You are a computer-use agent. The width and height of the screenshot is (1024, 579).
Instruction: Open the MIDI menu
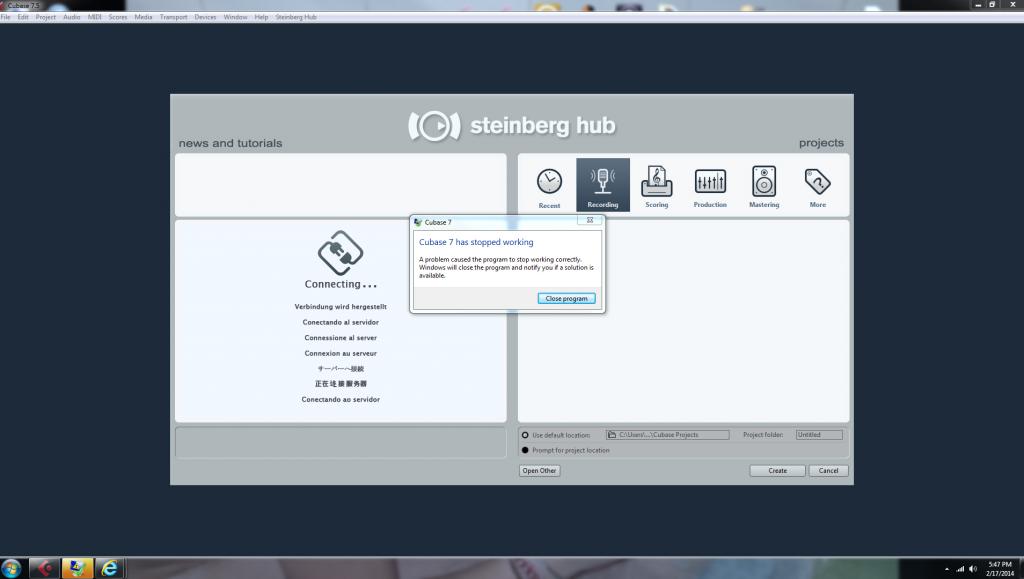point(95,17)
